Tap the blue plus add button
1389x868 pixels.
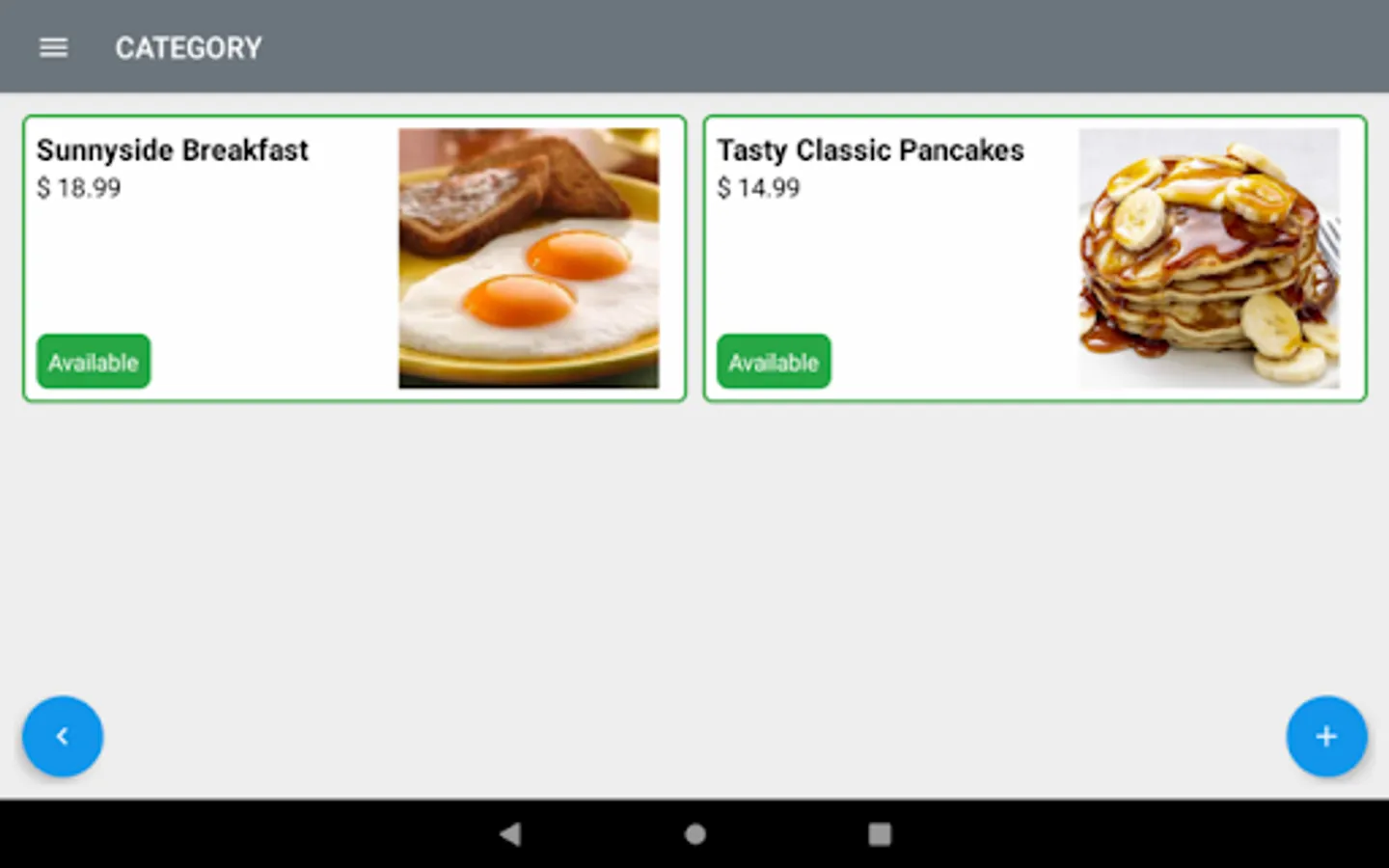tap(1326, 737)
